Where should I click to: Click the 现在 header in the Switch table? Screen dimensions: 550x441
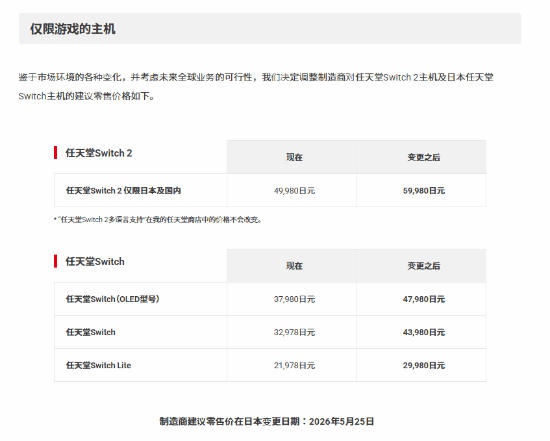(x=294, y=266)
